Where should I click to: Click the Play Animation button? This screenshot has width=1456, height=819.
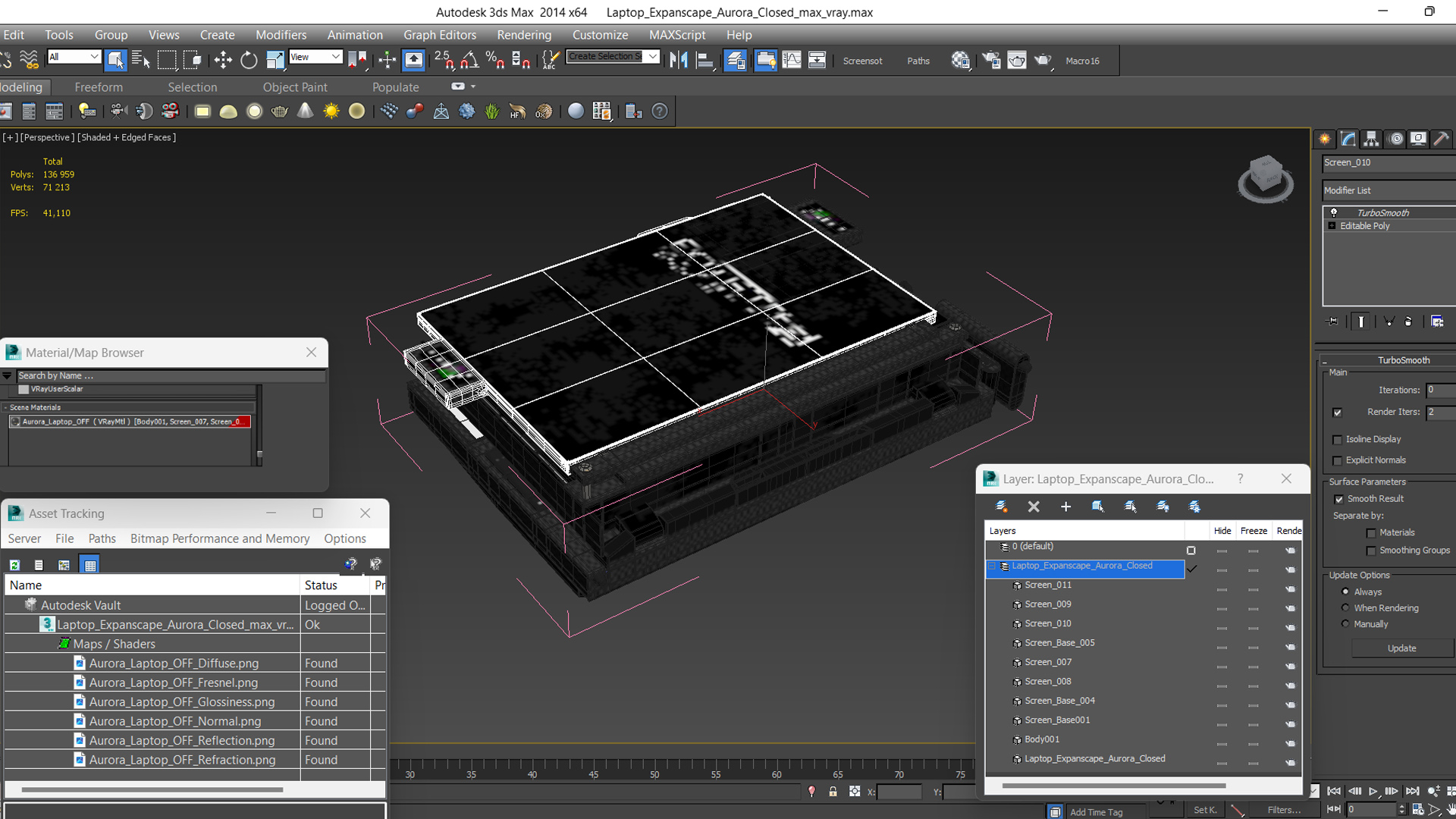pyautogui.click(x=1373, y=791)
